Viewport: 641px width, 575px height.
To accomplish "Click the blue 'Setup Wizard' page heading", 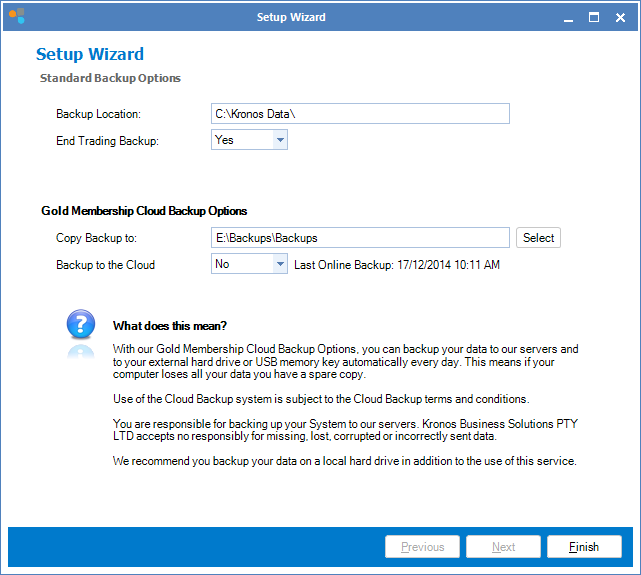I will click(x=90, y=55).
